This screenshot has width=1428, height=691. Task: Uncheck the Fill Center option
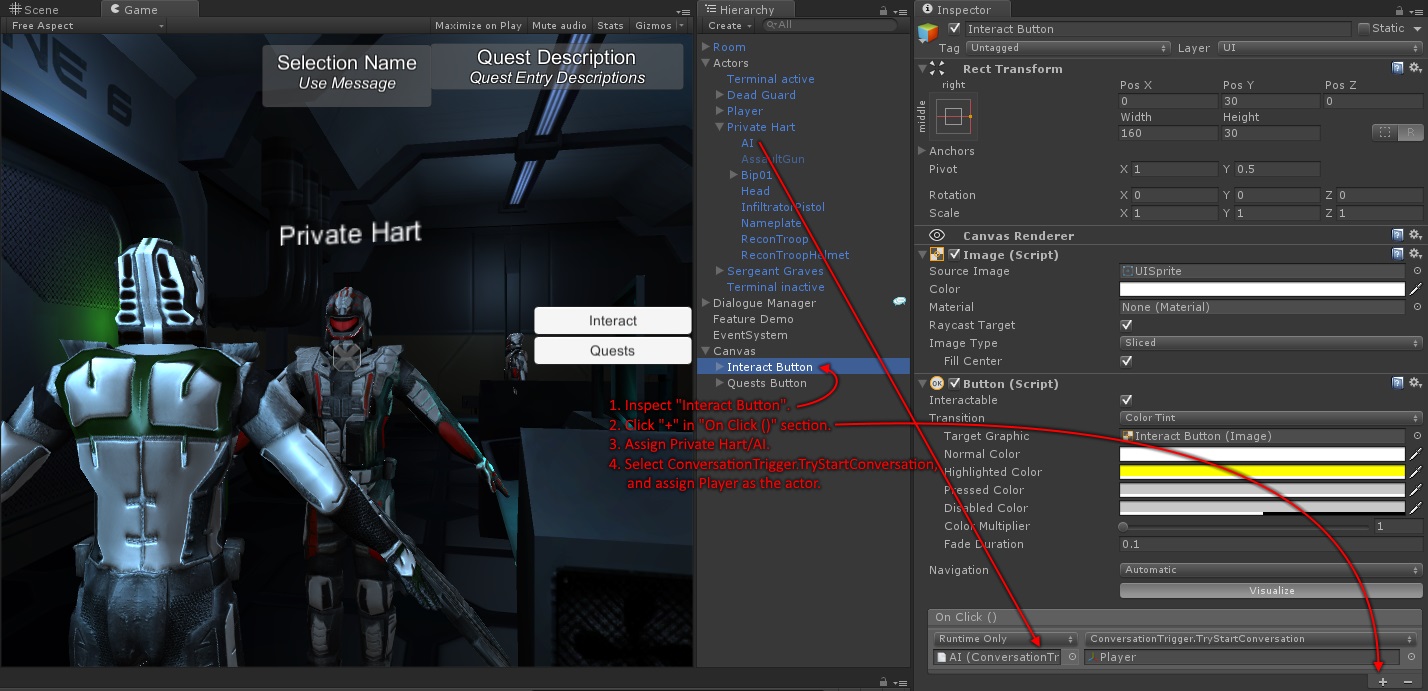[x=1127, y=361]
